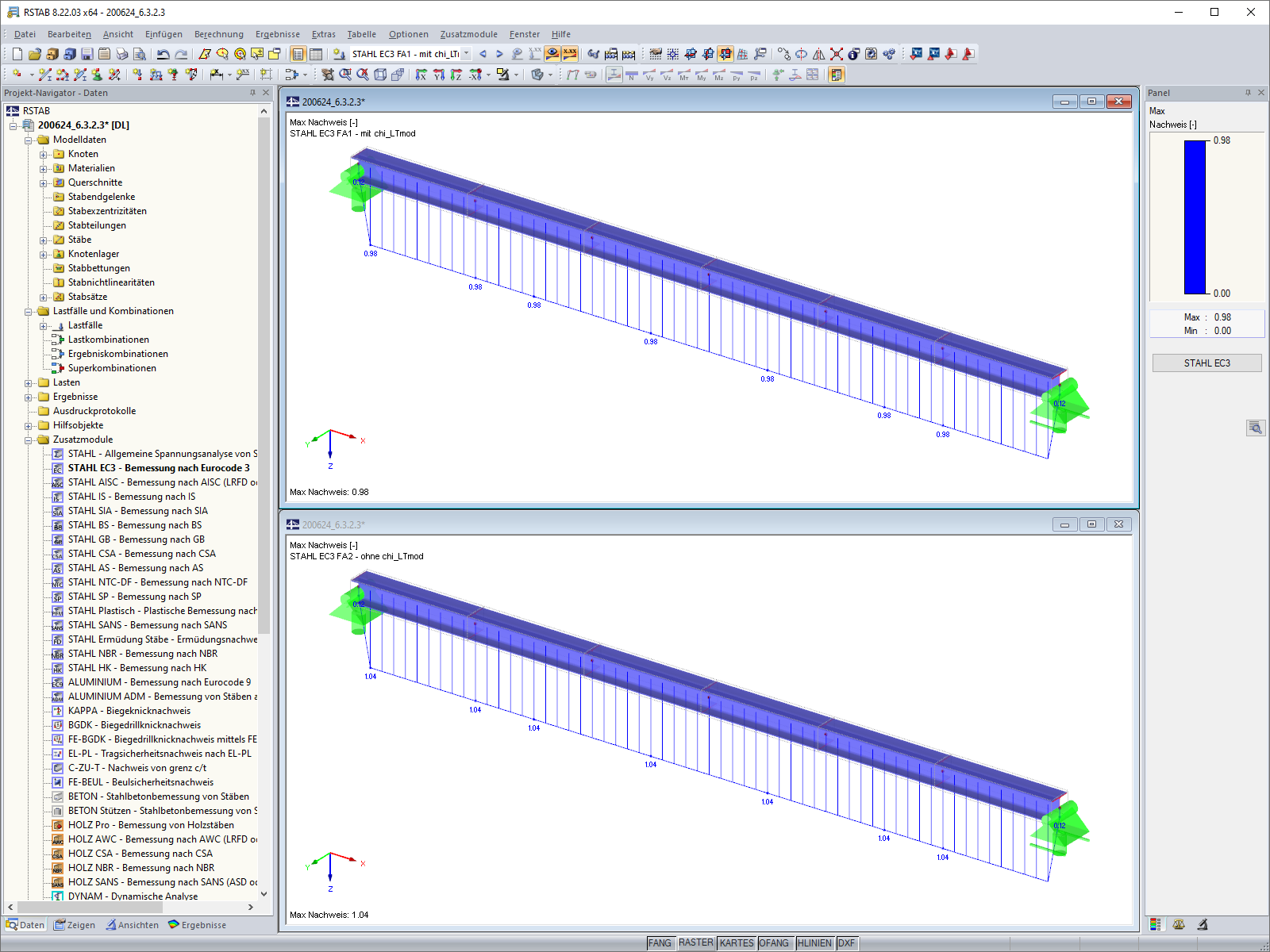Open the Berechnung menu
1270x952 pixels.
click(x=218, y=34)
